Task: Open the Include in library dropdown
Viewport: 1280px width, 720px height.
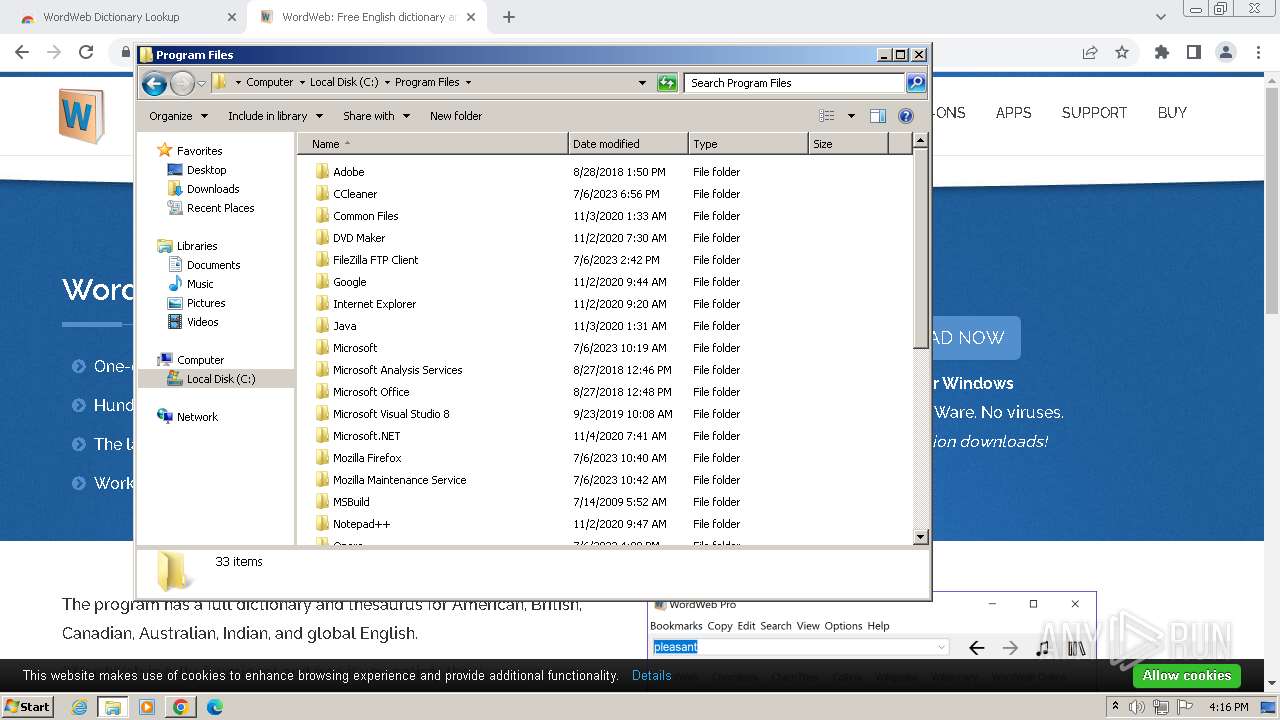Action: tap(274, 116)
